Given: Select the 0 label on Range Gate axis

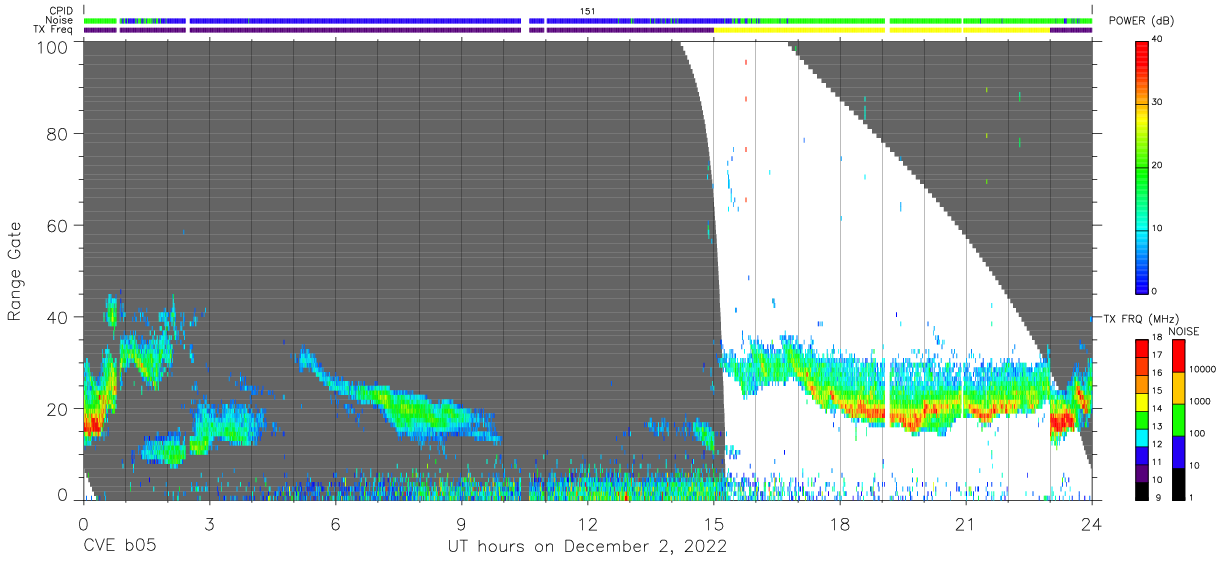Looking at the screenshot, I should pyautogui.click(x=64, y=494).
